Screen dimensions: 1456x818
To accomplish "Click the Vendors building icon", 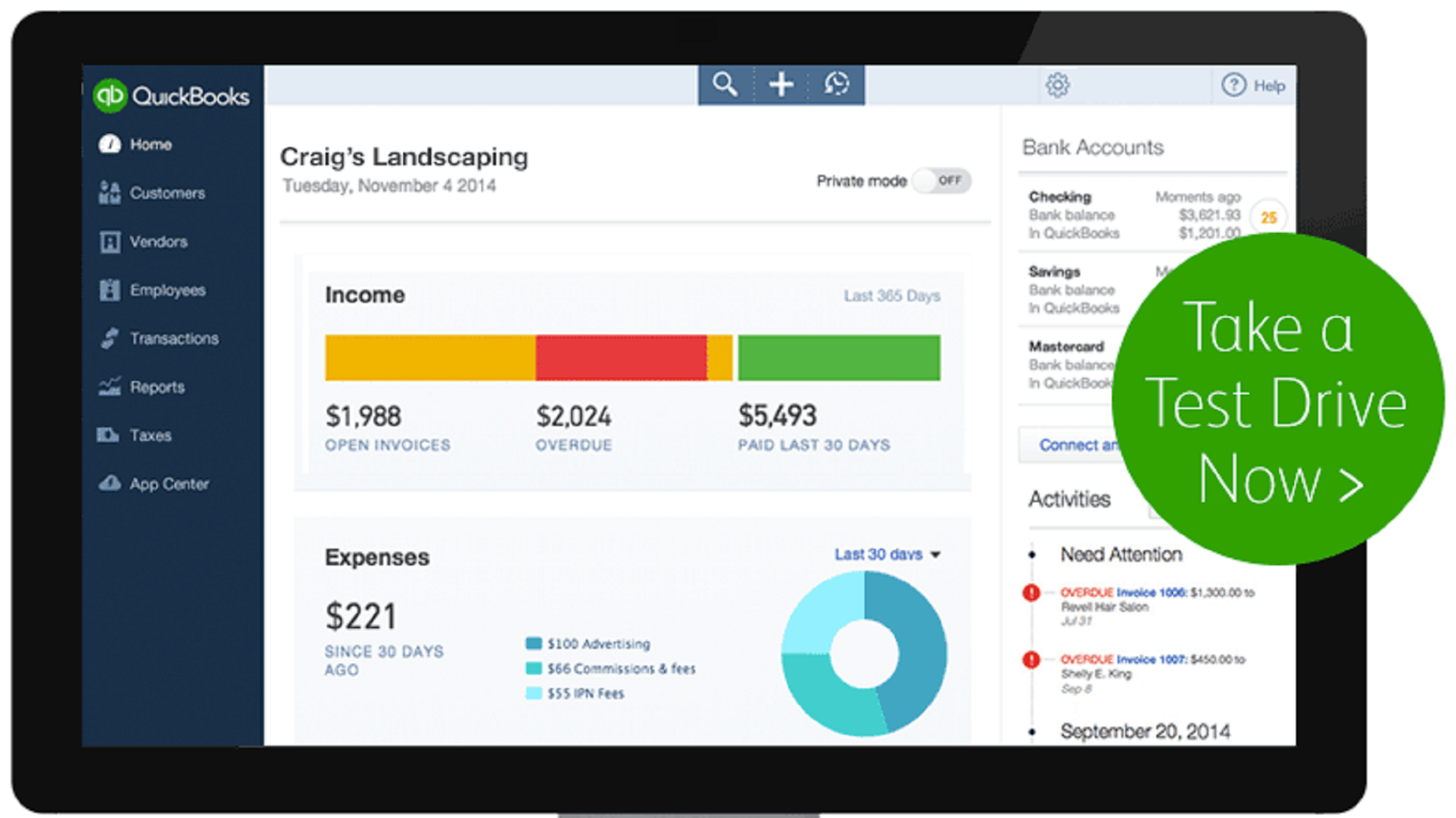I will (x=109, y=242).
